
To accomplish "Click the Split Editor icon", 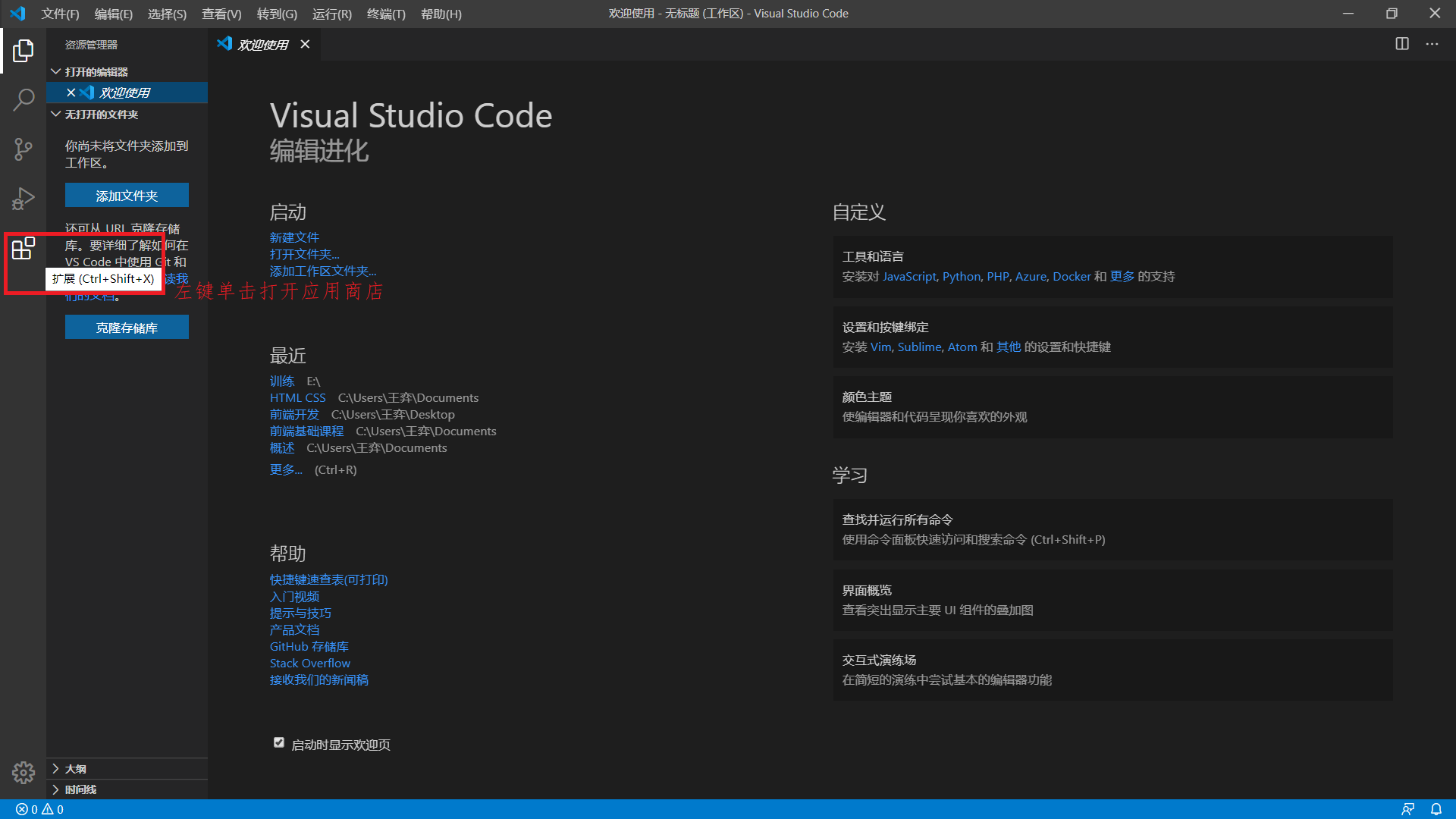I will [1401, 44].
